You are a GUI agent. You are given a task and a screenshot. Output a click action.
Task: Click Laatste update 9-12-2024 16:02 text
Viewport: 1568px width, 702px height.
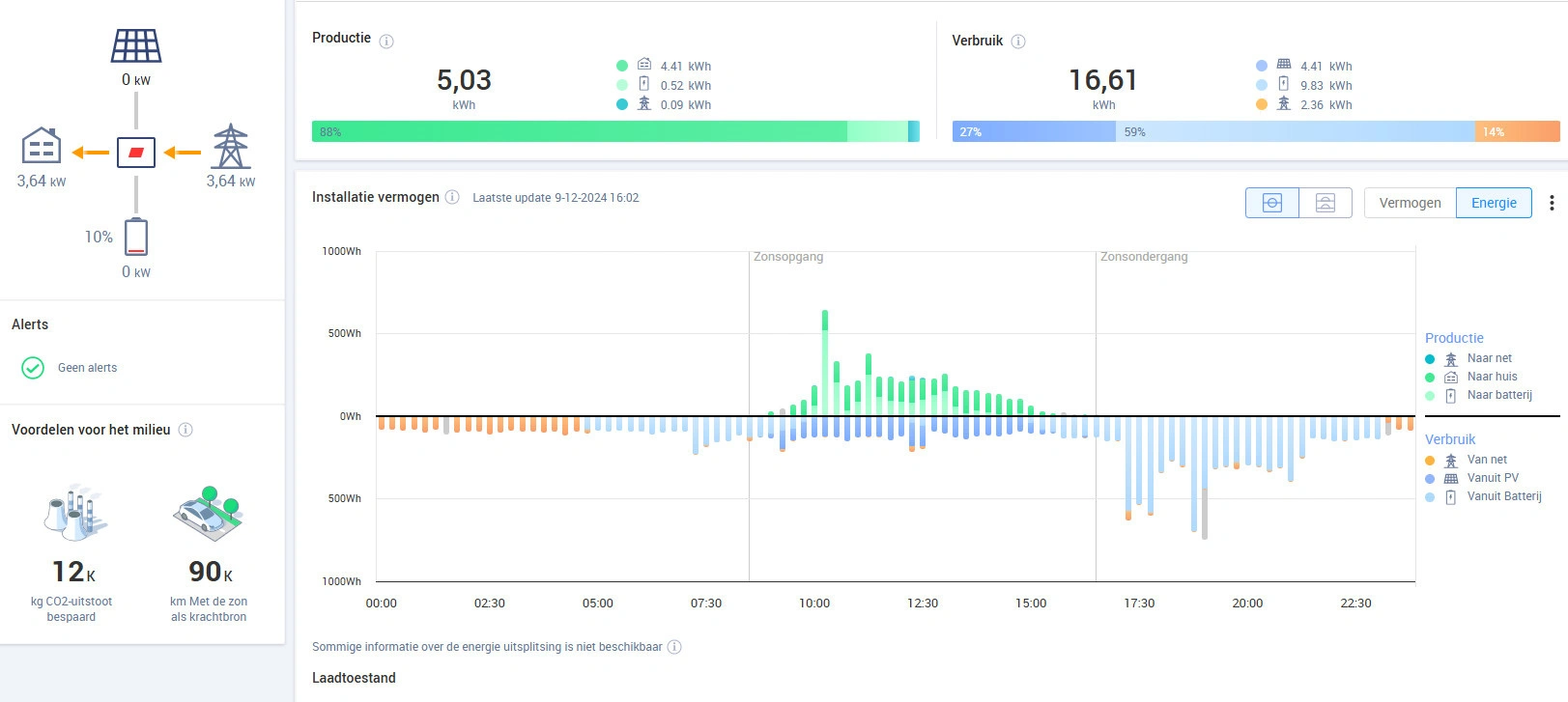[556, 198]
